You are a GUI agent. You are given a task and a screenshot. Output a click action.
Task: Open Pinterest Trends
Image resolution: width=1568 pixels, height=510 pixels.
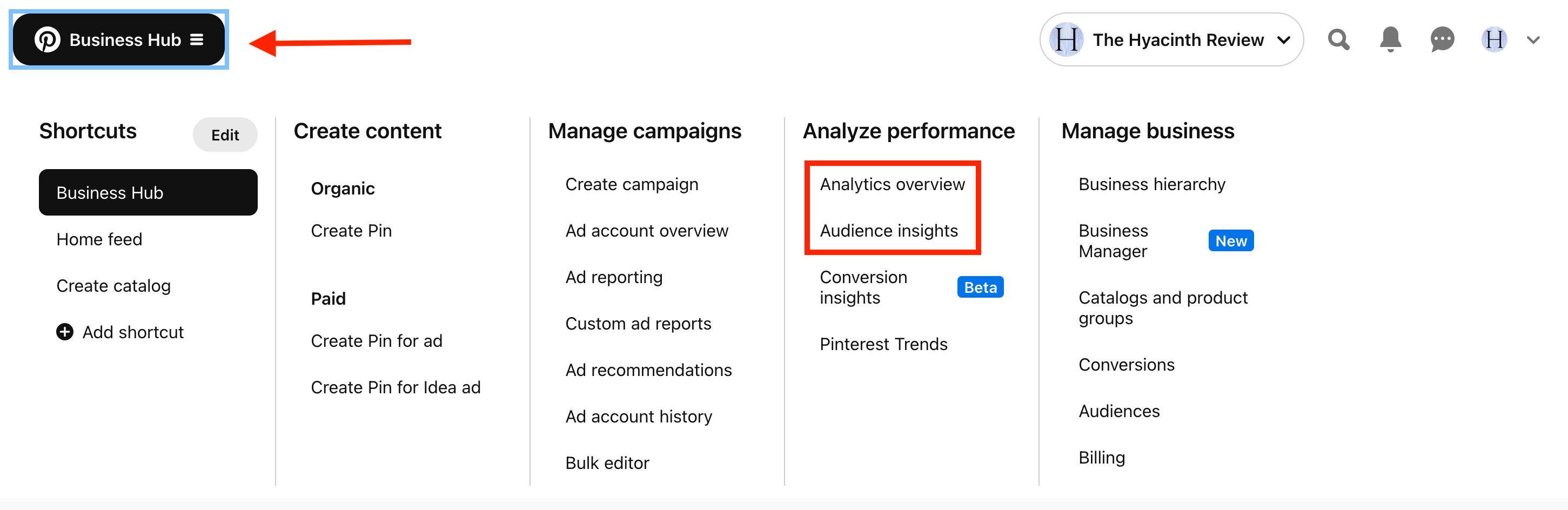[884, 344]
